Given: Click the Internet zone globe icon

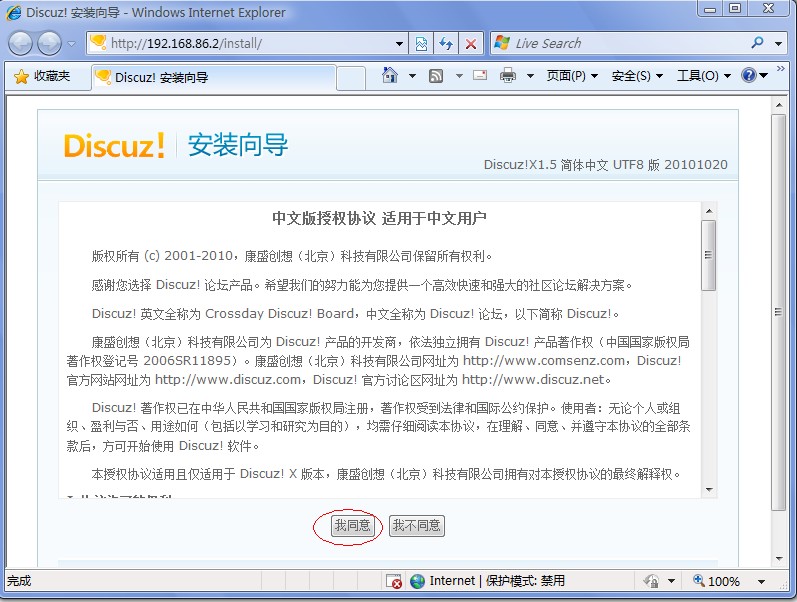Looking at the screenshot, I should click(417, 581).
